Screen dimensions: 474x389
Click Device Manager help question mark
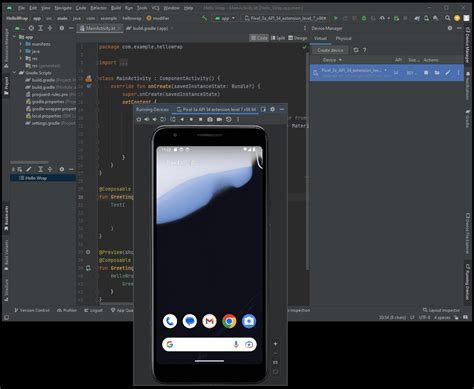pyautogui.click(x=365, y=50)
